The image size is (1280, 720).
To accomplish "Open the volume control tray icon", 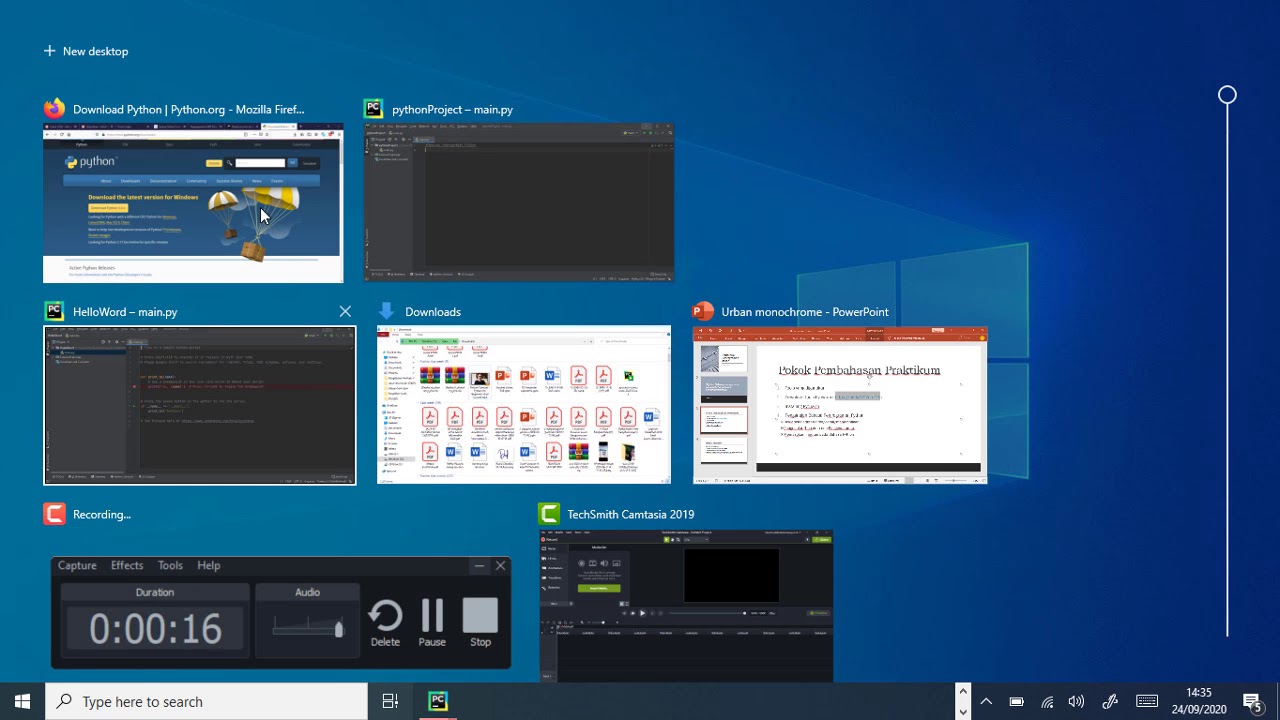I will pos(1076,701).
